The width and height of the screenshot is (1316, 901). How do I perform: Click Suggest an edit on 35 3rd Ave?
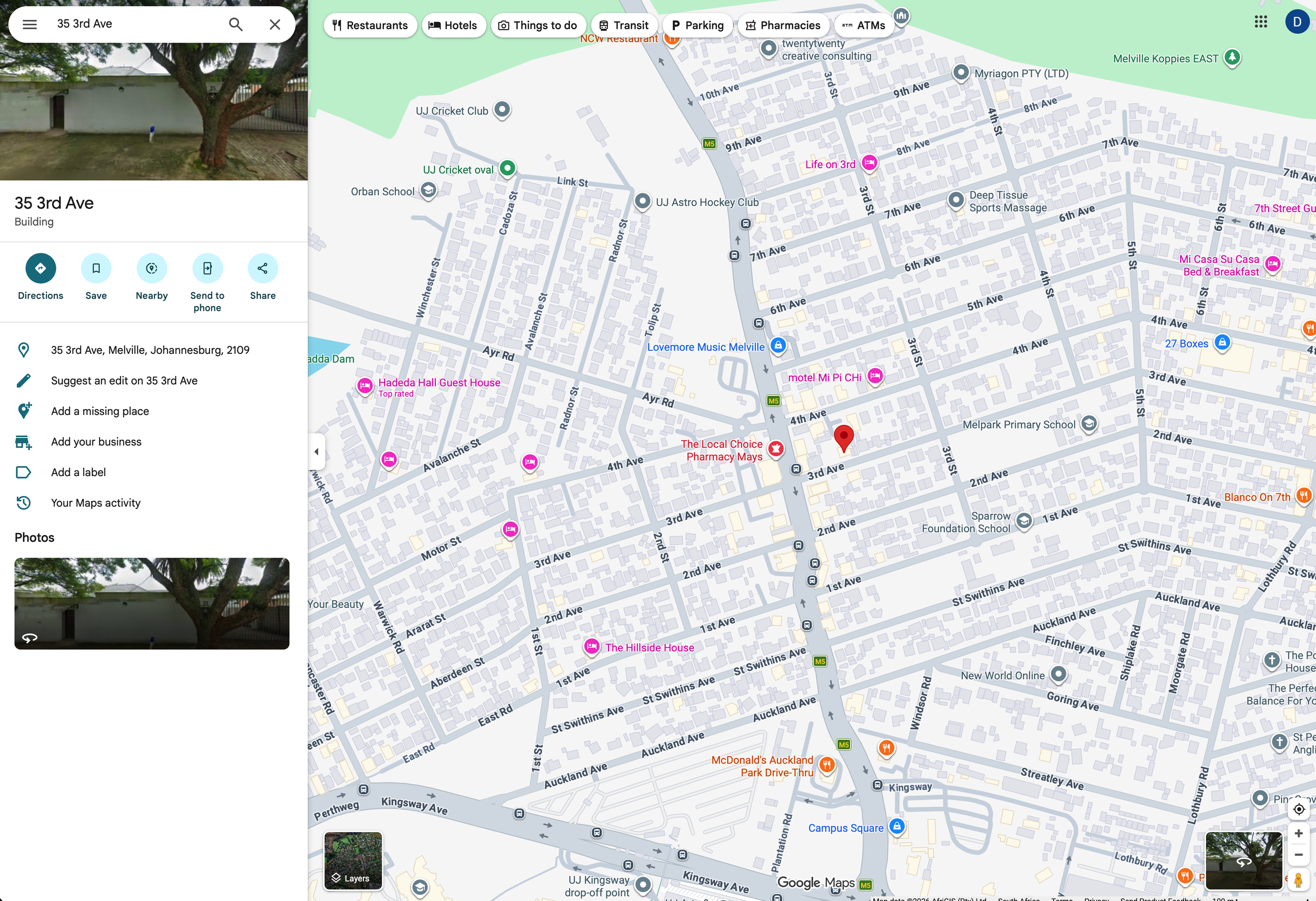[124, 381]
